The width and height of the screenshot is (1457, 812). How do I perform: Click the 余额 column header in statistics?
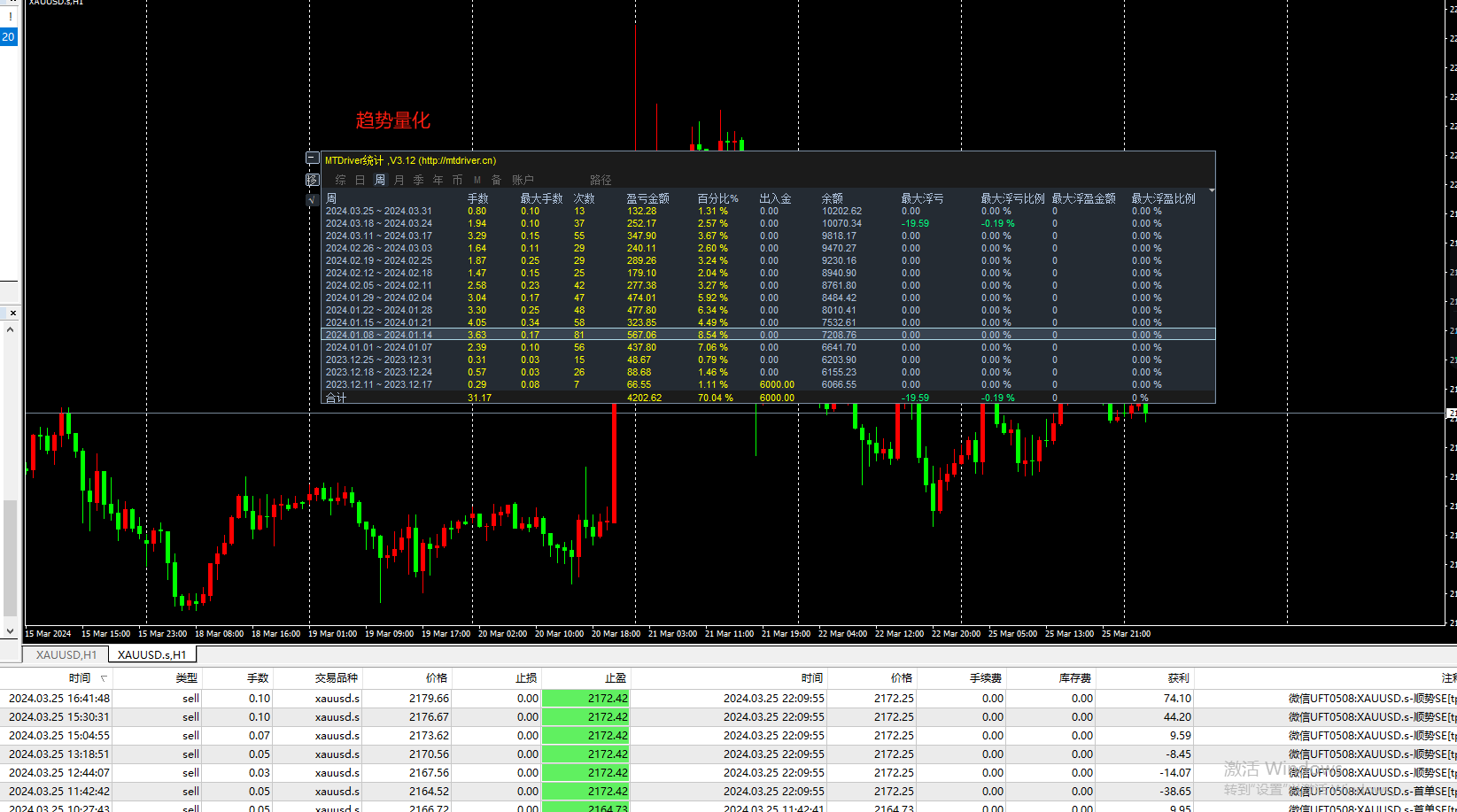[832, 198]
